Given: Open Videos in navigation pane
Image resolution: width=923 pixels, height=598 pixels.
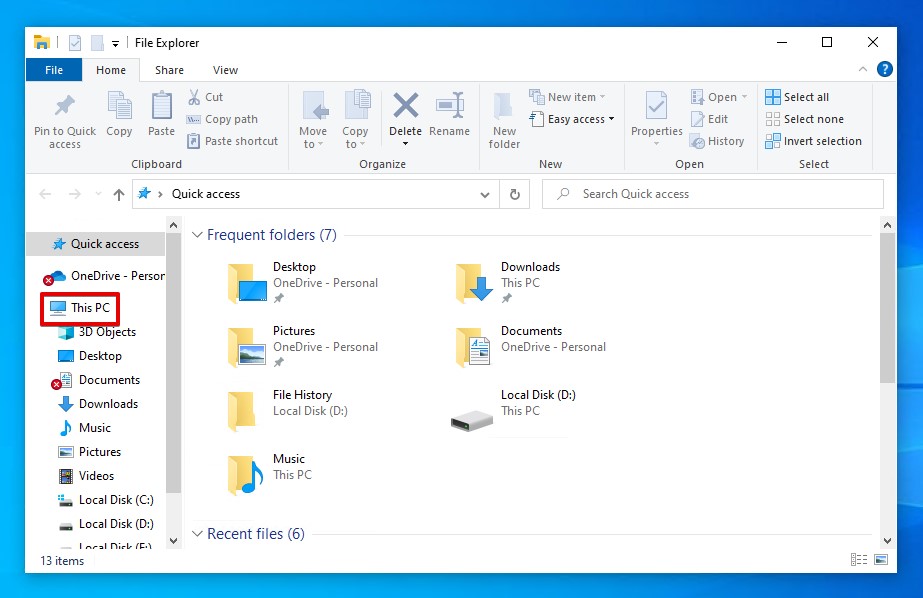Looking at the screenshot, I should [x=86, y=476].
